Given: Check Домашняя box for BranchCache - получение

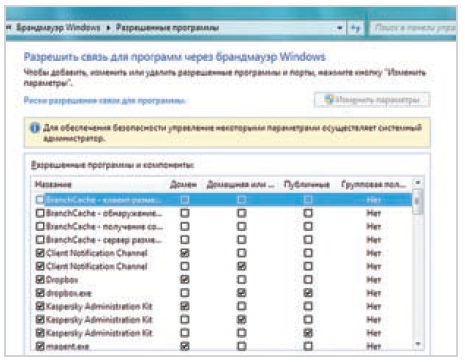Looking at the screenshot, I should click(241, 226).
